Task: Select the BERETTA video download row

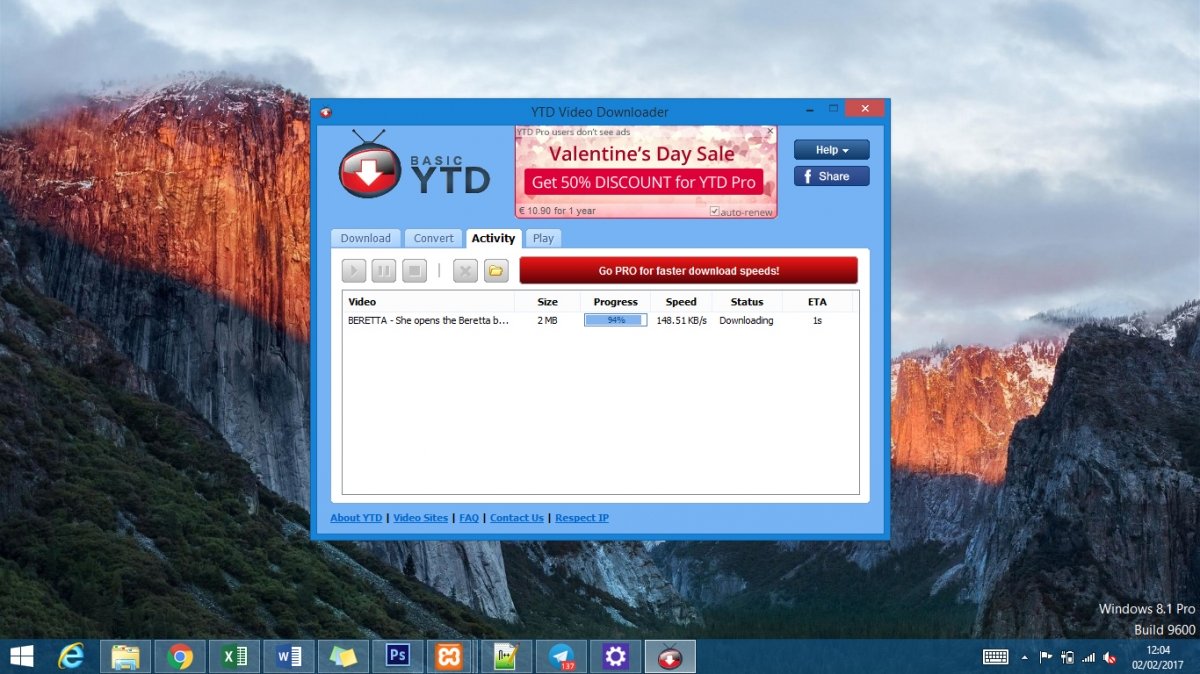Action: click(x=600, y=320)
